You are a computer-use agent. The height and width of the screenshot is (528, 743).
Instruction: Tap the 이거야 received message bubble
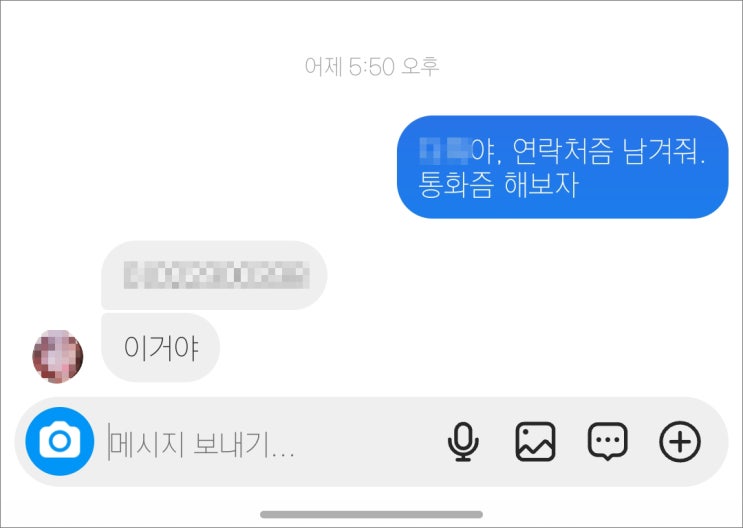[x=161, y=347]
